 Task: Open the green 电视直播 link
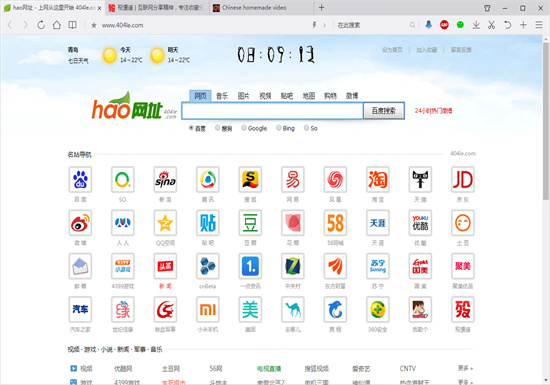coord(269,369)
